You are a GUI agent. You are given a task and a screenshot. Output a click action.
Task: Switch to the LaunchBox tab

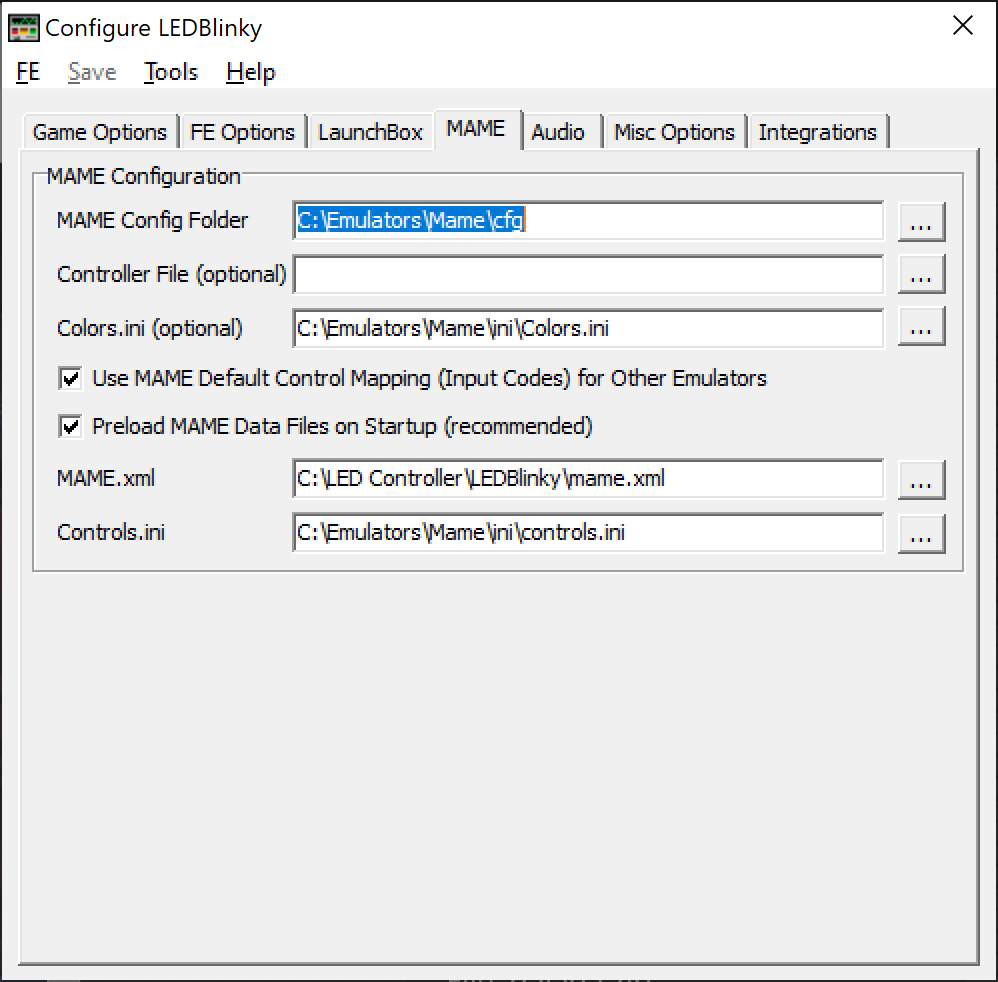(370, 132)
